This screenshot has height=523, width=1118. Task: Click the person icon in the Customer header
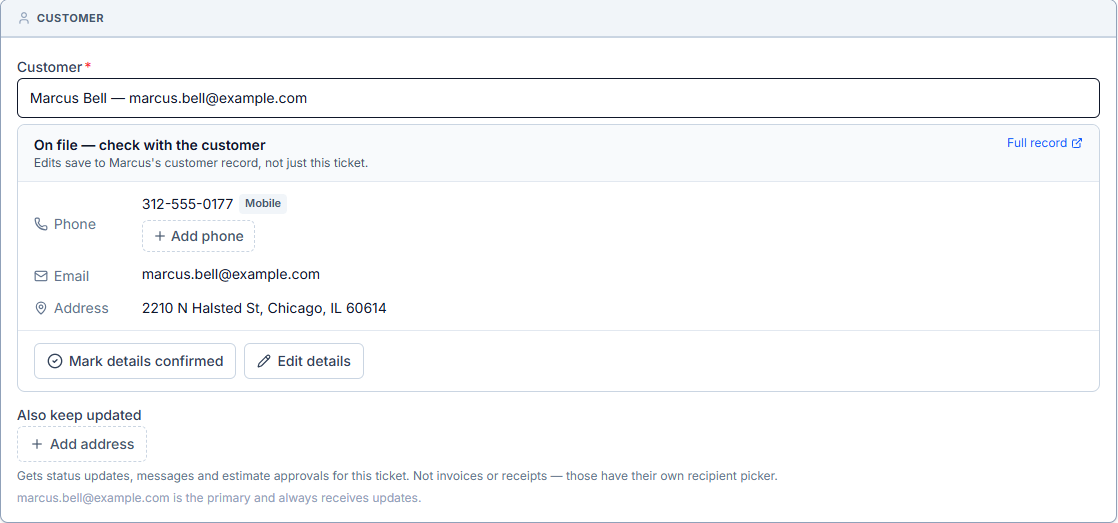[24, 18]
